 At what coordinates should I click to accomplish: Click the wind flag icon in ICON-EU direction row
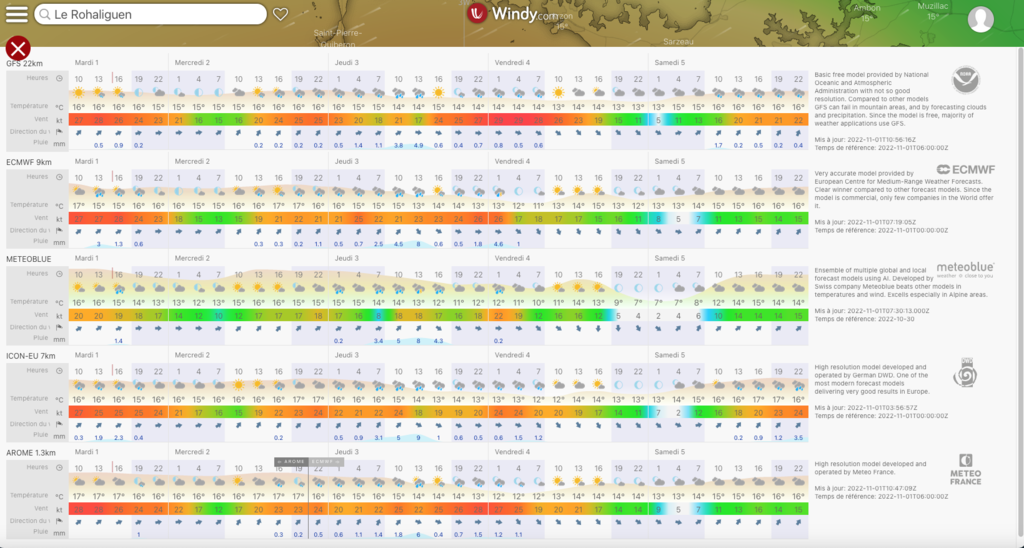59,425
